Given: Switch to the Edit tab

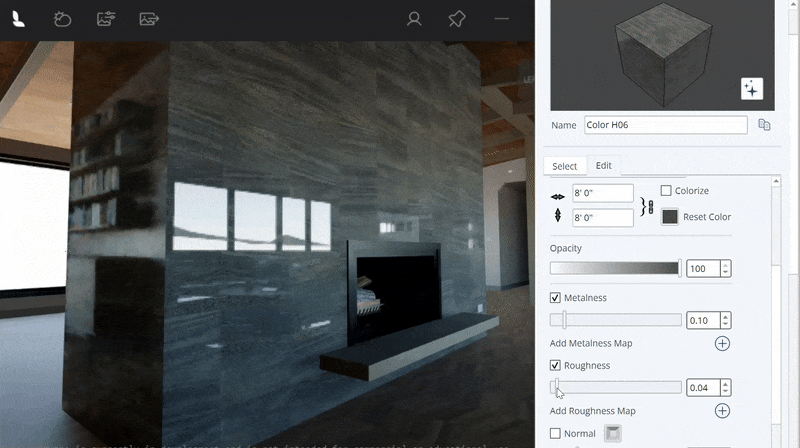Looking at the screenshot, I should [604, 166].
